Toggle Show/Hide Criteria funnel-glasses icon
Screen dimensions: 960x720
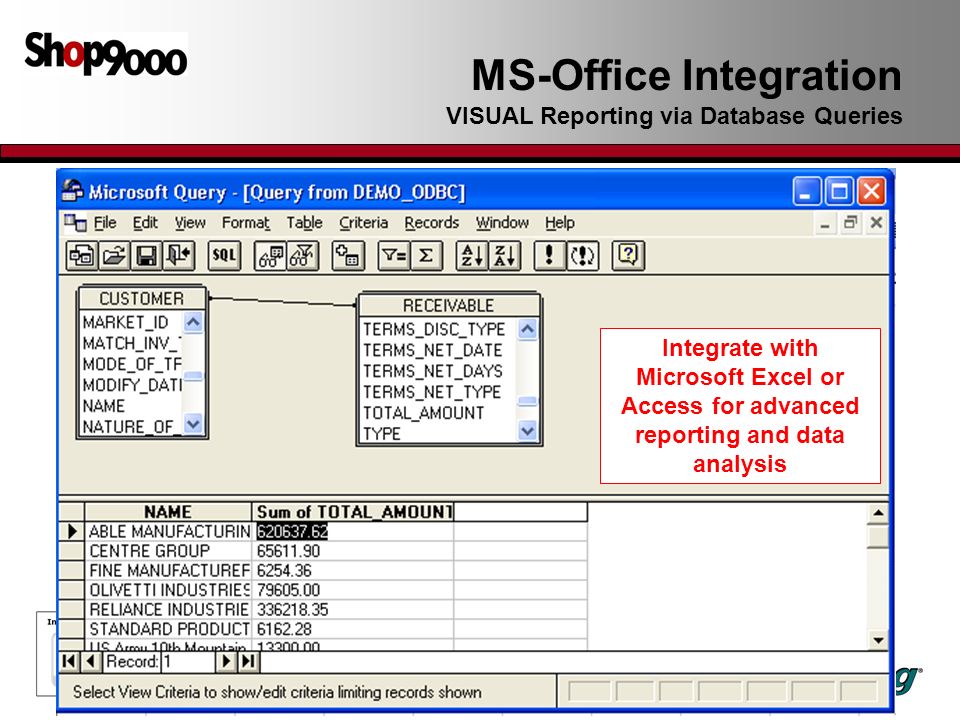pyautogui.click(x=302, y=255)
